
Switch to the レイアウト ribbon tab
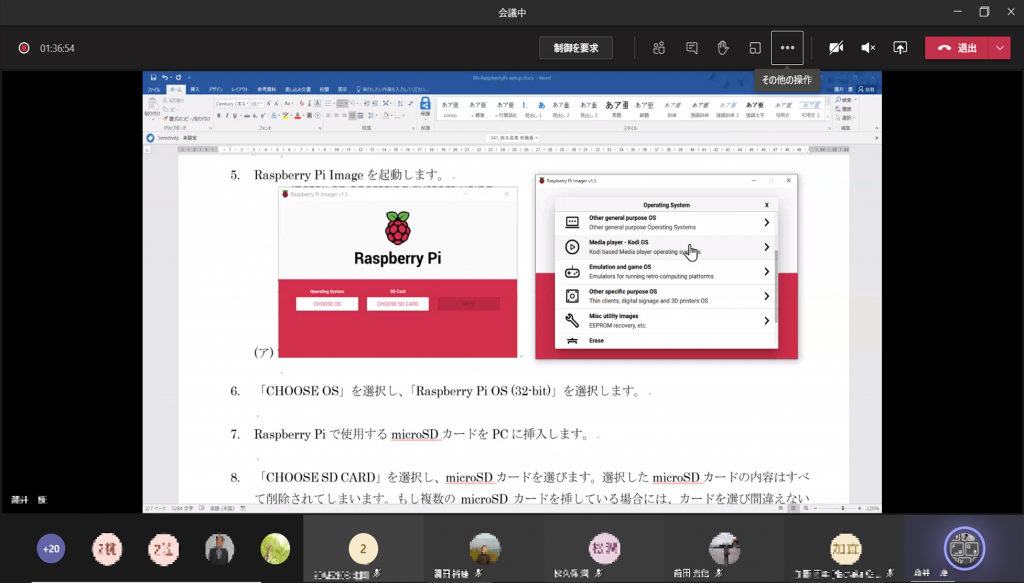pos(240,89)
